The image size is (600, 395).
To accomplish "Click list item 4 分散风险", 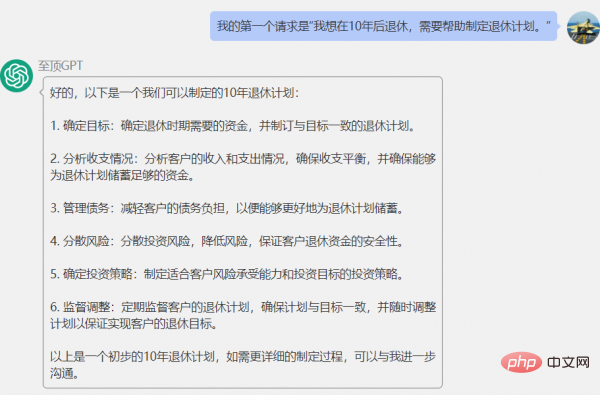I will point(227,241).
